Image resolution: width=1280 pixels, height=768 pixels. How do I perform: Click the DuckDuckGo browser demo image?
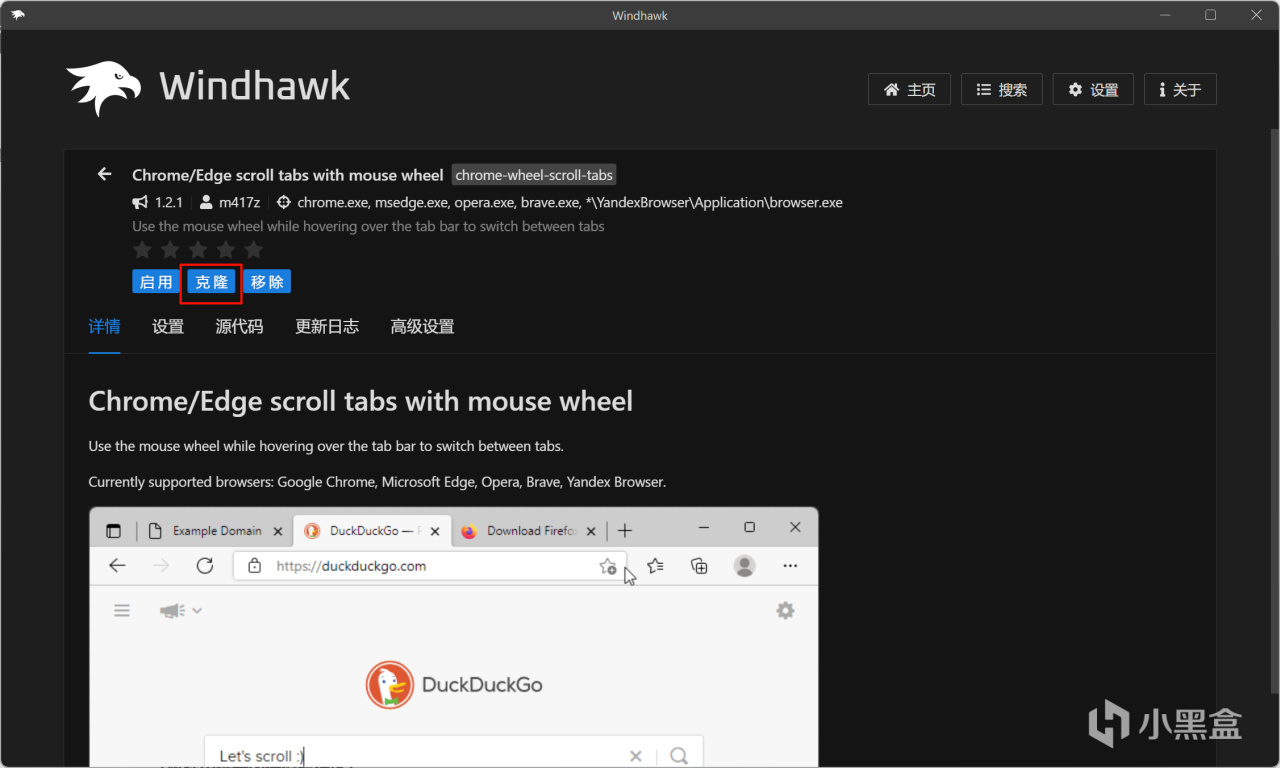point(454,637)
